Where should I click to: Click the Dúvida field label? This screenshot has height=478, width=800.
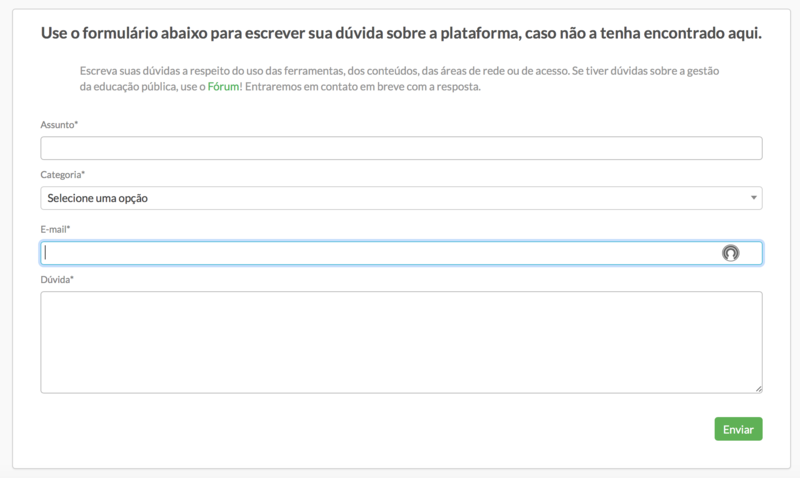tap(55, 279)
